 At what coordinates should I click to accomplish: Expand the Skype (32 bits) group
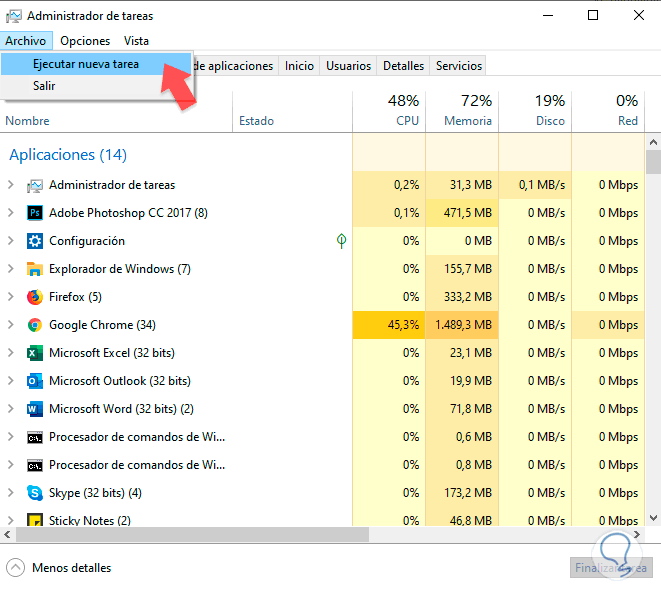coord(11,493)
